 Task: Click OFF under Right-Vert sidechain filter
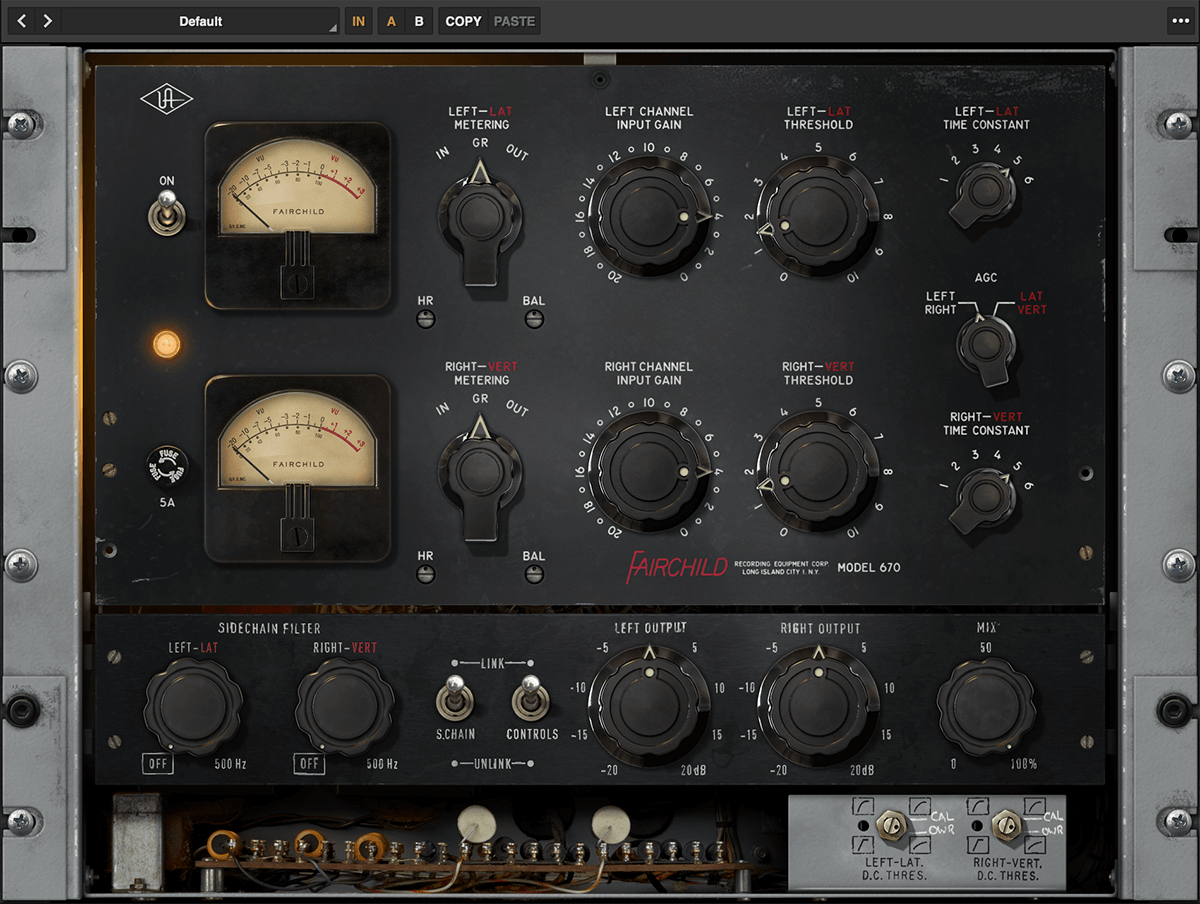click(309, 764)
